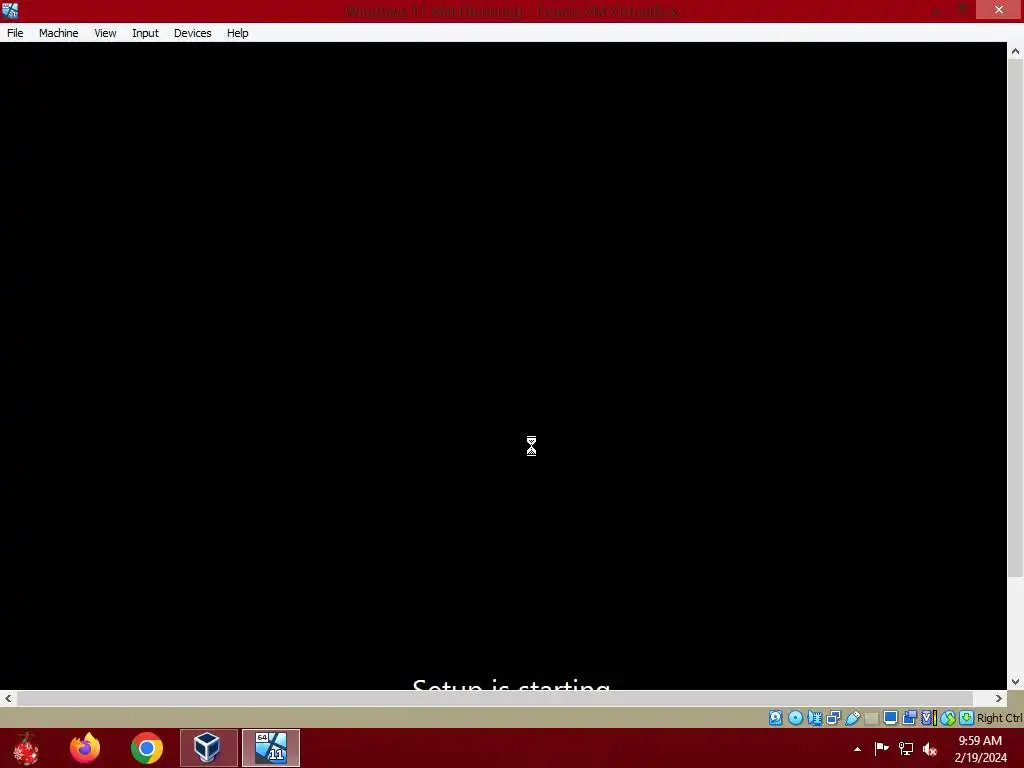Click the network tray icon
This screenshot has height=768, width=1024.
click(x=906, y=748)
